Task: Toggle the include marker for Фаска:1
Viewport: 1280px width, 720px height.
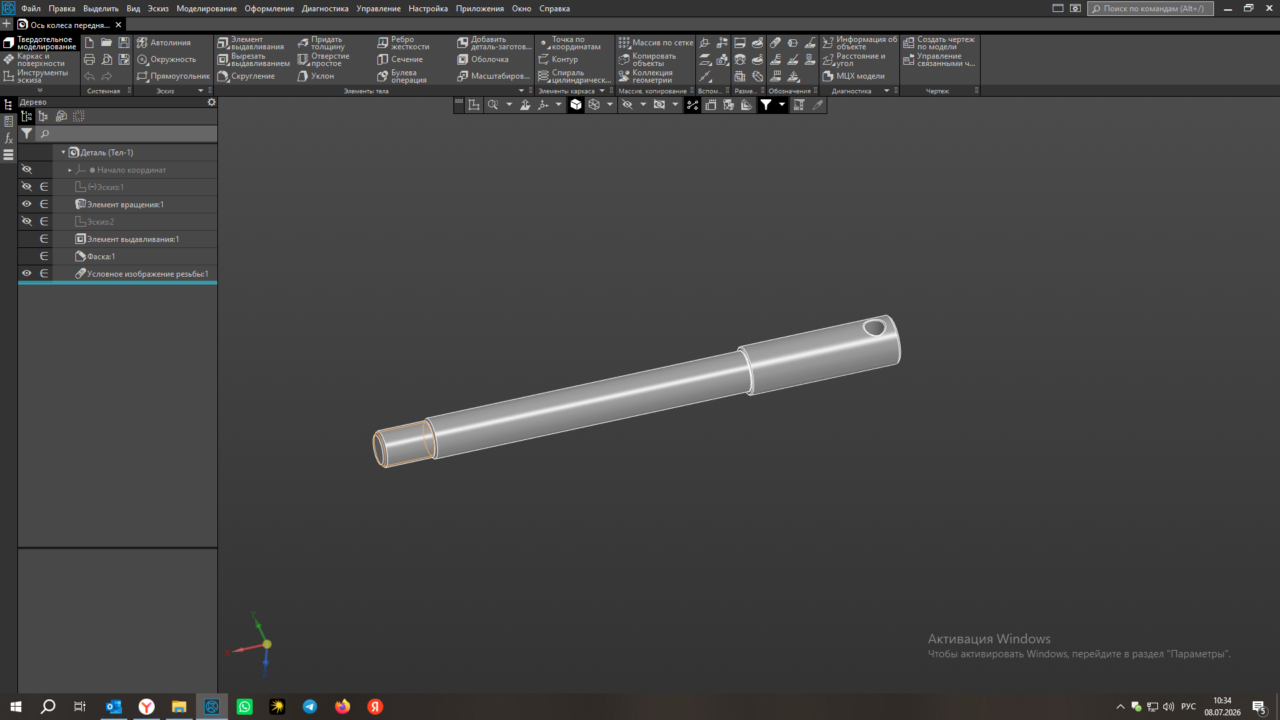Action: [44, 256]
